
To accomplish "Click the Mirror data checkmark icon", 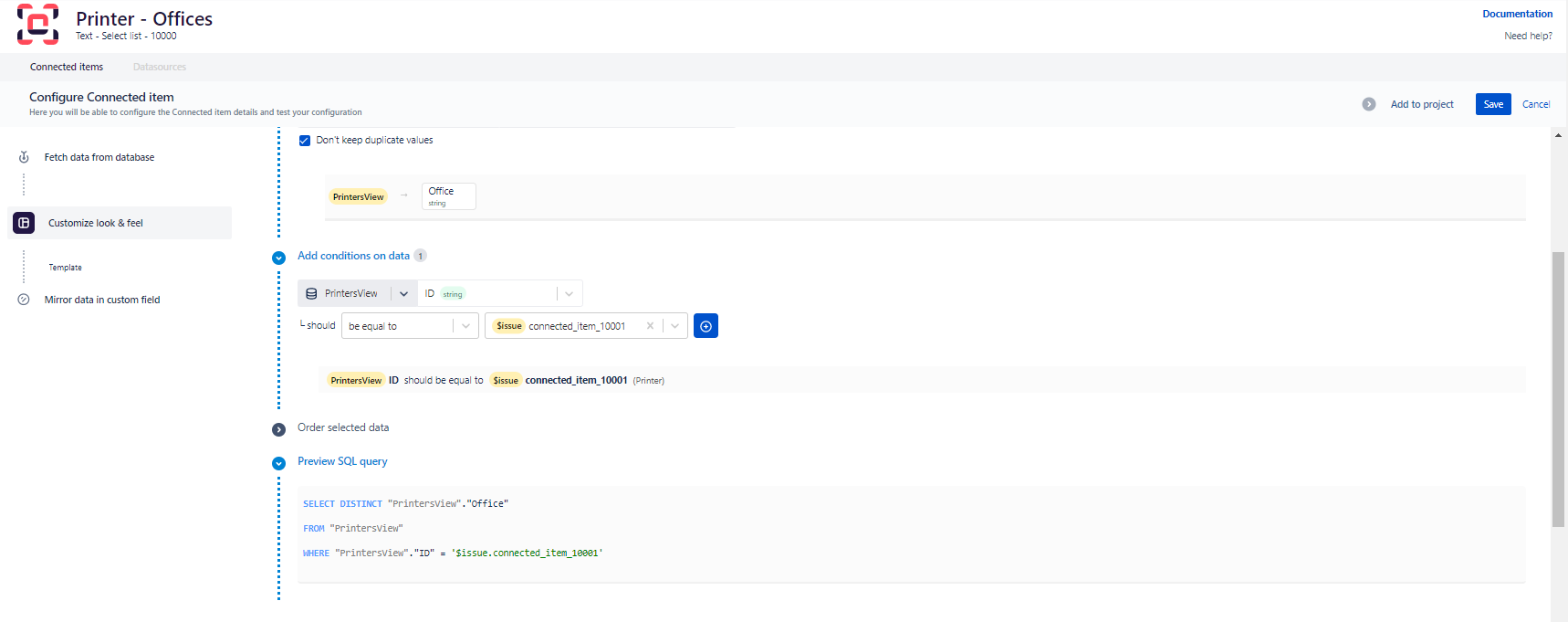I will pyautogui.click(x=24, y=300).
